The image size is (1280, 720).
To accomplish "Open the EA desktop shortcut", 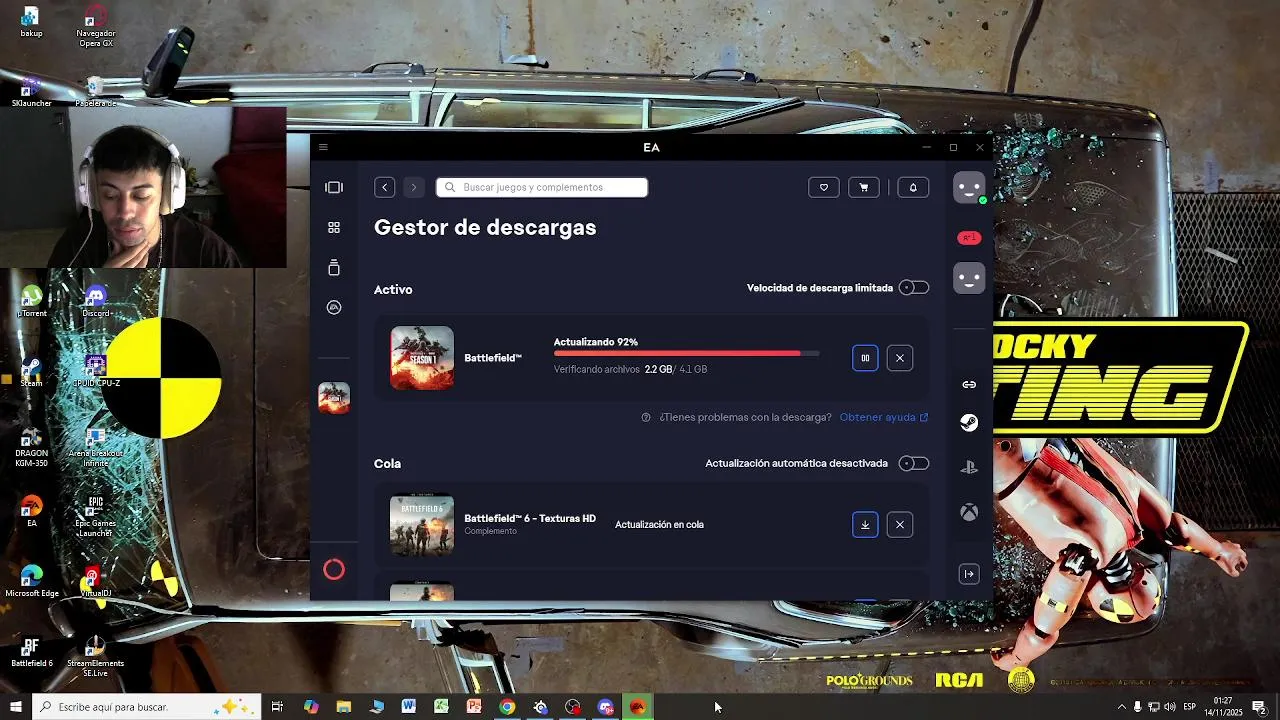I will point(32,512).
